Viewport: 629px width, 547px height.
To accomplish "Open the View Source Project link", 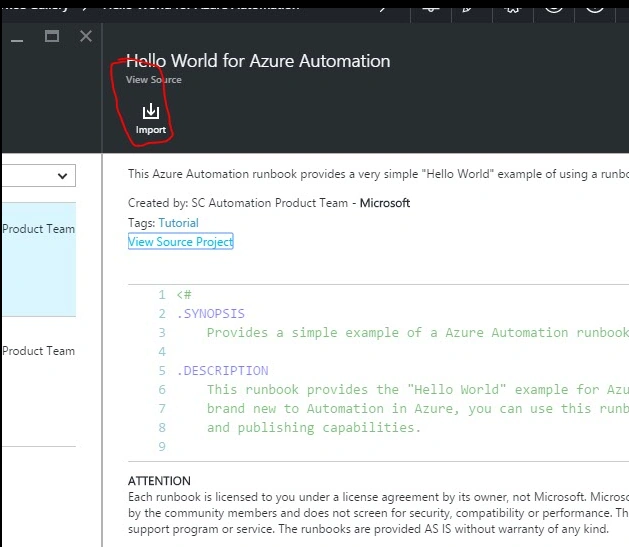I will 181,241.
